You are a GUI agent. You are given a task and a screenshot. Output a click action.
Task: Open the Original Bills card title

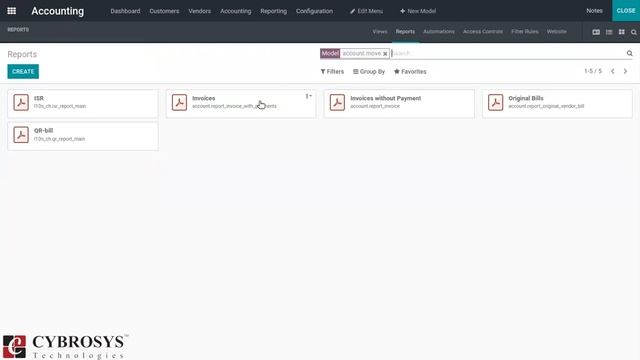pos(526,98)
